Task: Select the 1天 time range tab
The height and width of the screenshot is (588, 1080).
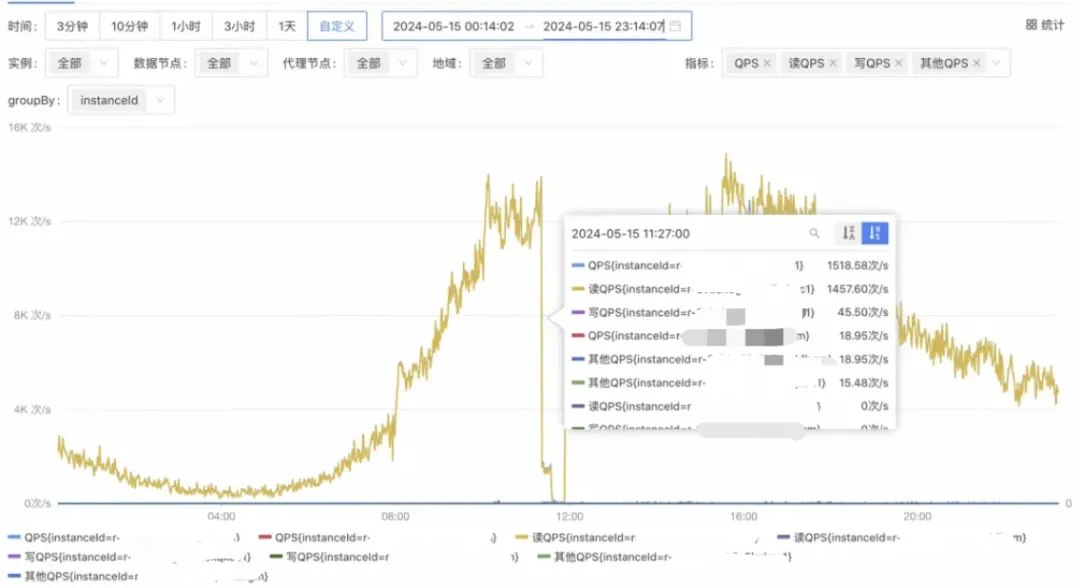Action: (x=287, y=26)
